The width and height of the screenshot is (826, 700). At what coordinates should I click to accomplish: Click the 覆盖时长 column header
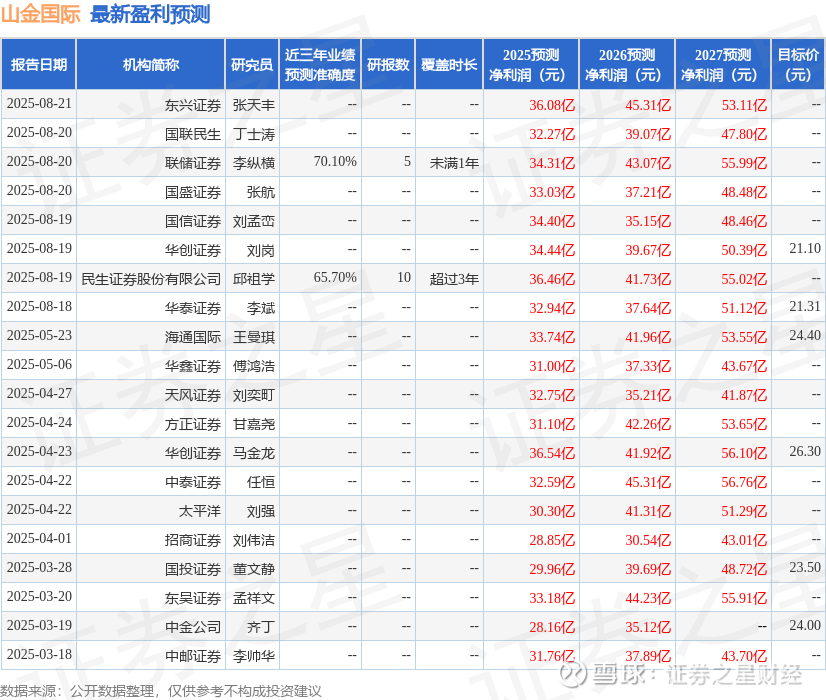pos(449,64)
